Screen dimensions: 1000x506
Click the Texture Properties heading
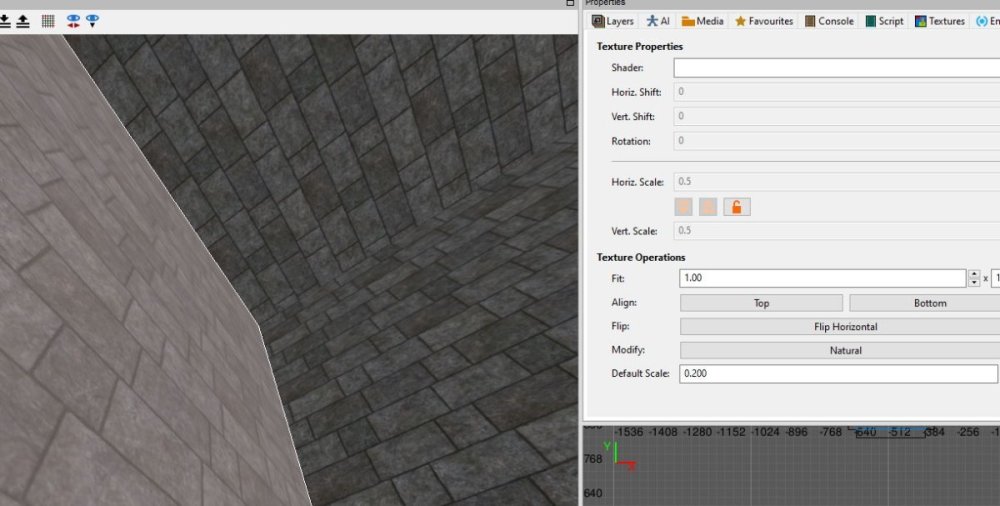[x=640, y=47]
